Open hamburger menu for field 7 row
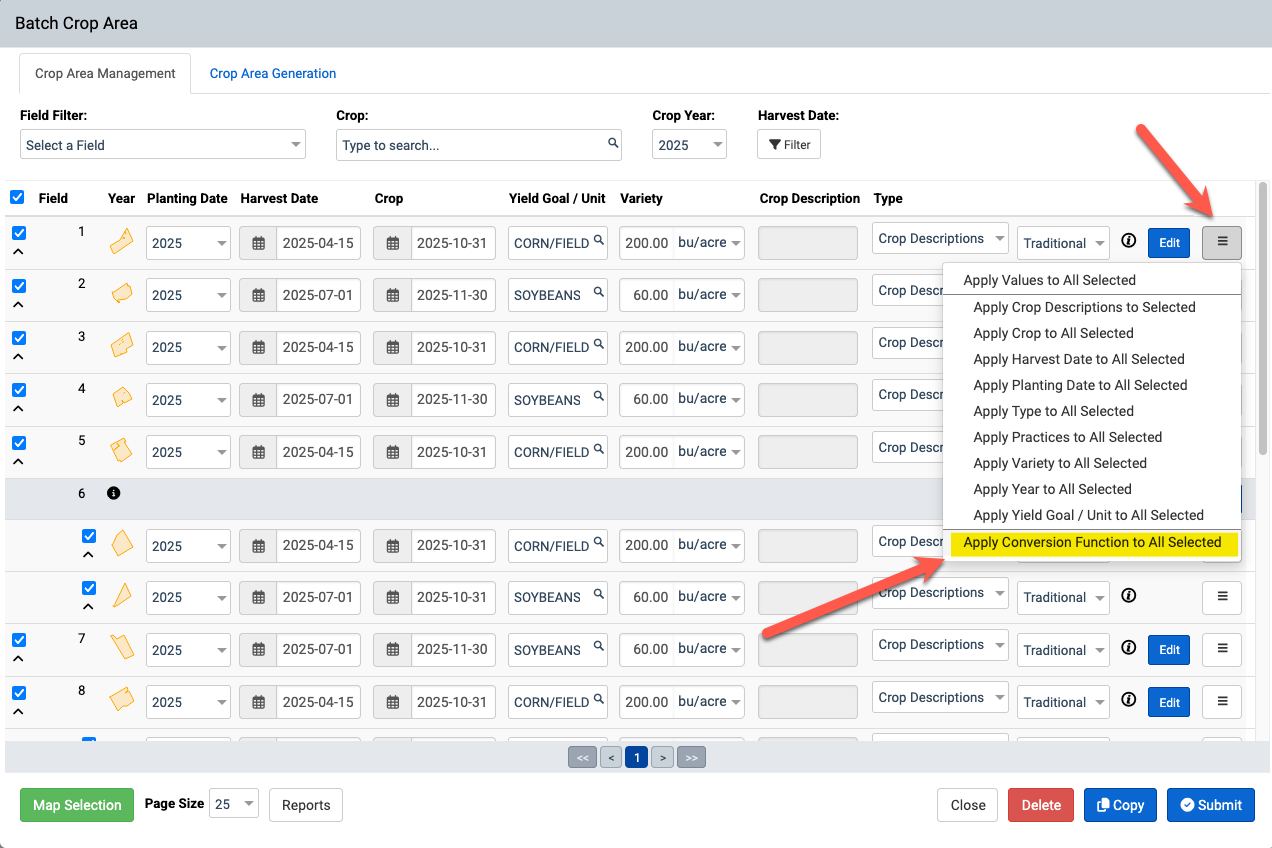1272x848 pixels. tap(1222, 649)
